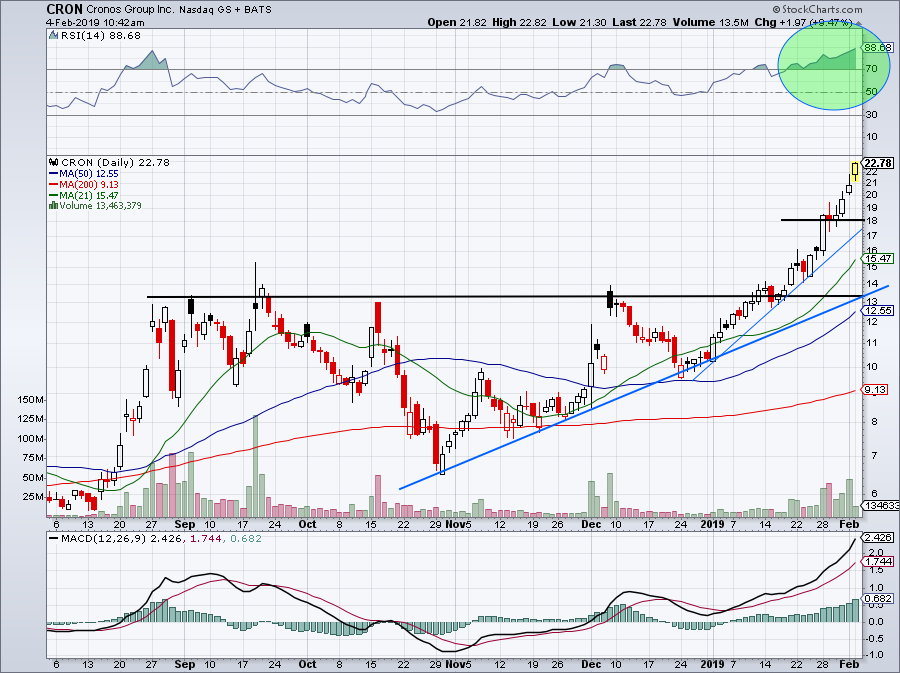Click the 88.68 RSI value tag on right axis

coord(878,48)
